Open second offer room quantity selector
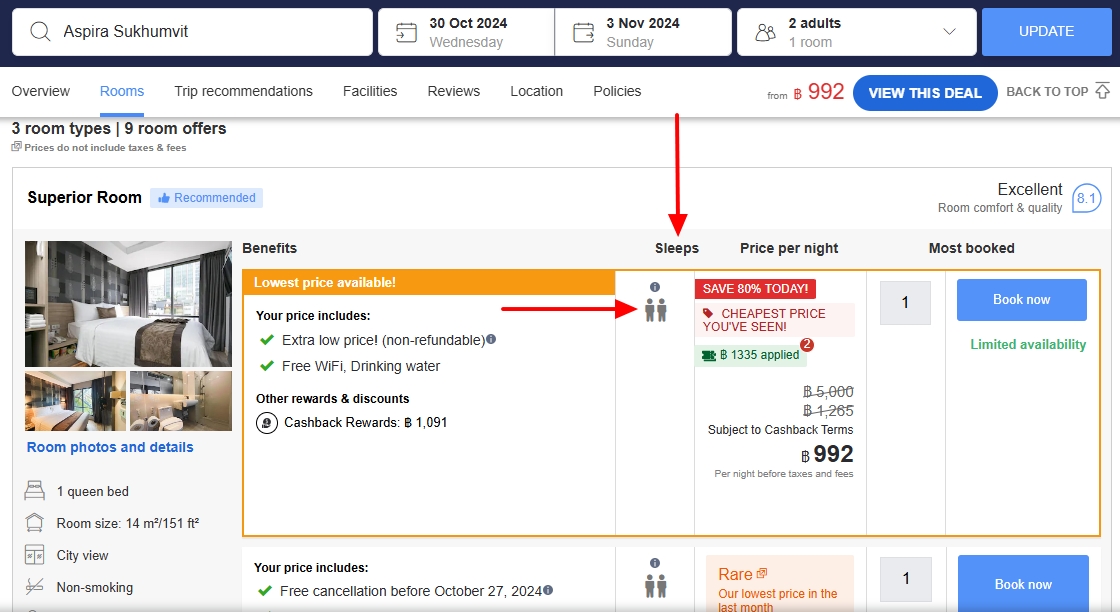The width and height of the screenshot is (1120, 612). [905, 579]
